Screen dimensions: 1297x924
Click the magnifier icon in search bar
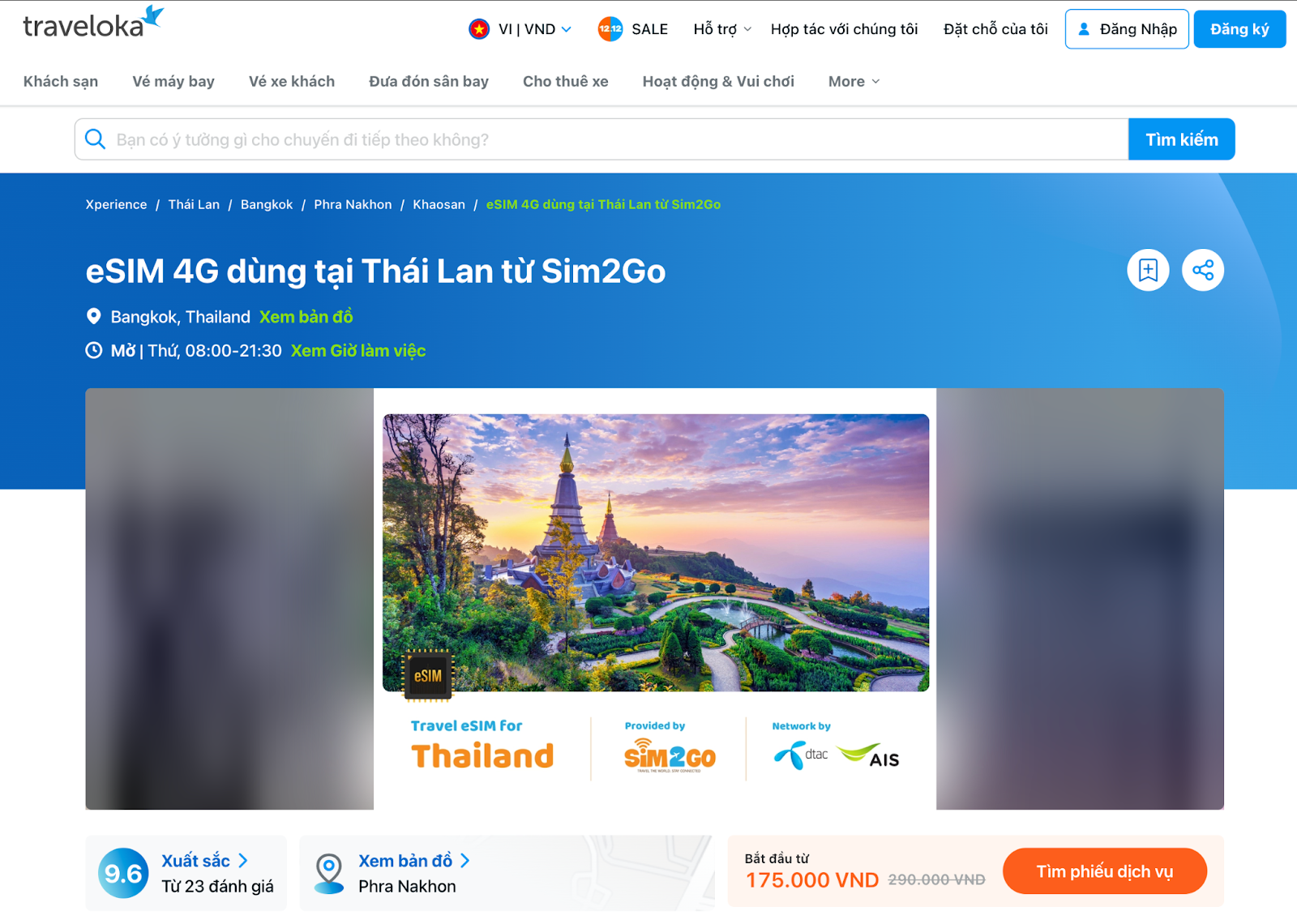[x=95, y=139]
